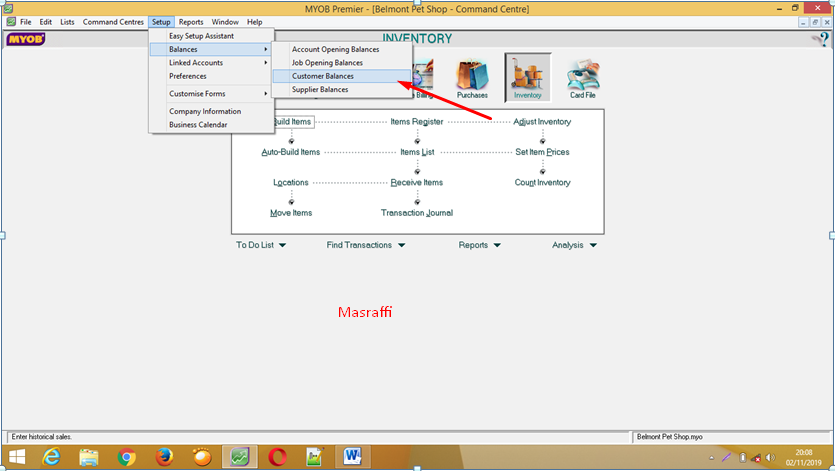835x471 pixels.
Task: Expand the Find Transactions dropdown
Action: pos(366,245)
